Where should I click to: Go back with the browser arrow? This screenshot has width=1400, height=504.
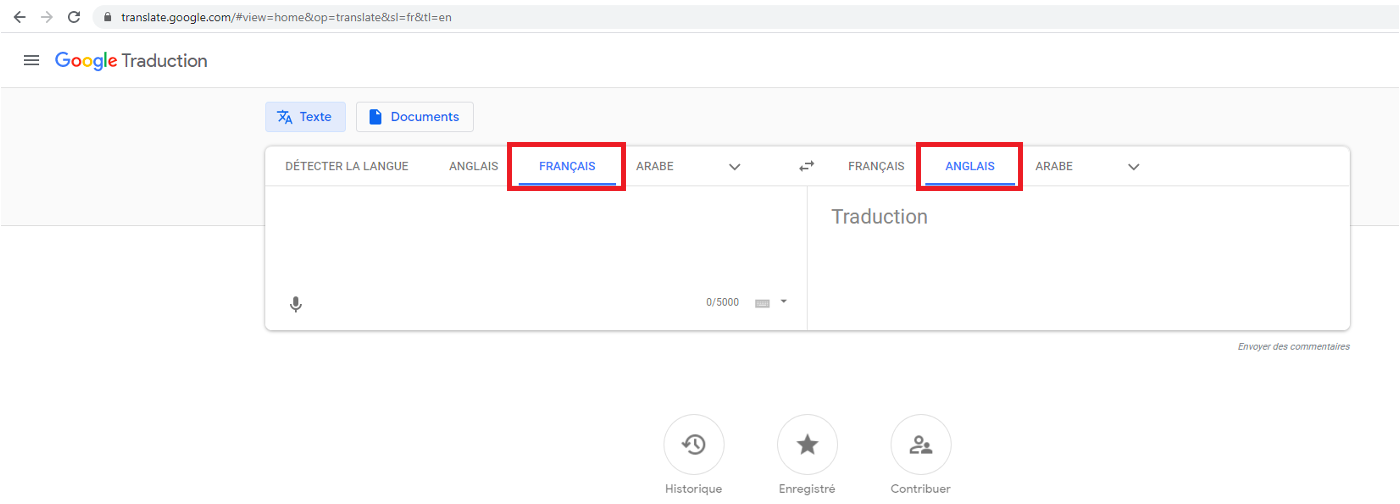pos(19,17)
